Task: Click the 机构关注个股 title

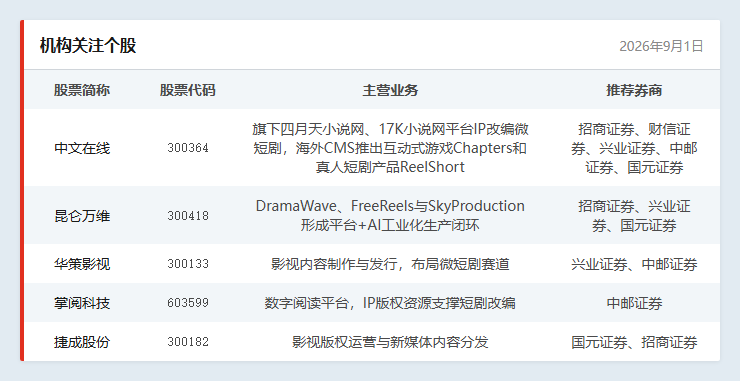Action: click(88, 46)
